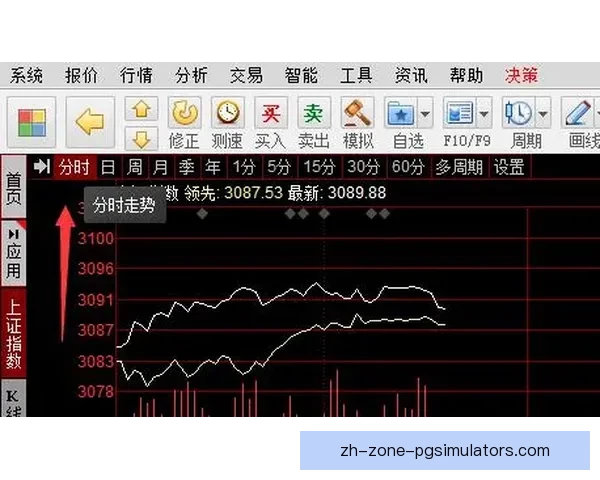
Task: Open the 报价 menu
Action: click(x=81, y=75)
